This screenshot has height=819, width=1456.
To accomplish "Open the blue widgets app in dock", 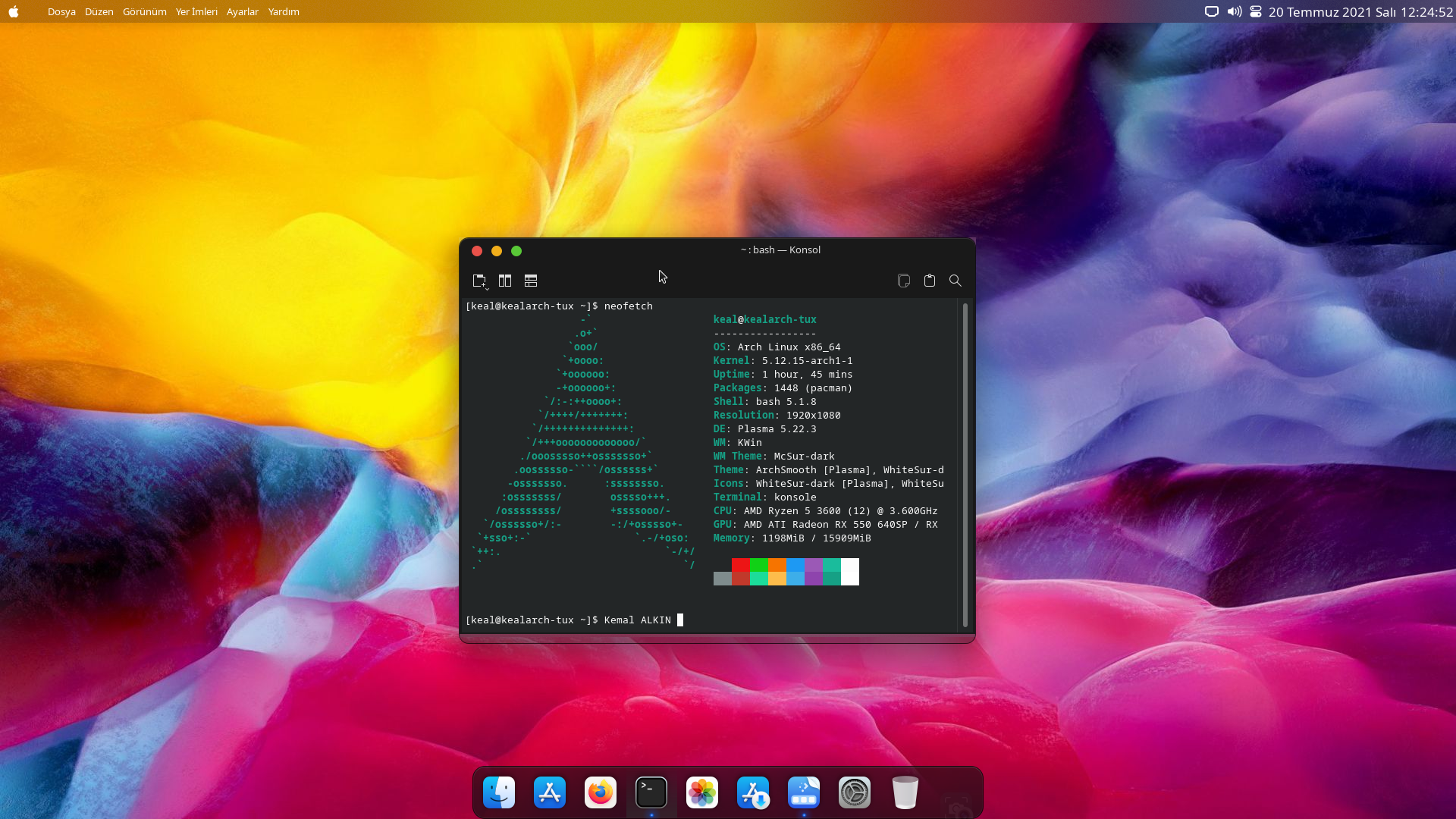I will 804,792.
